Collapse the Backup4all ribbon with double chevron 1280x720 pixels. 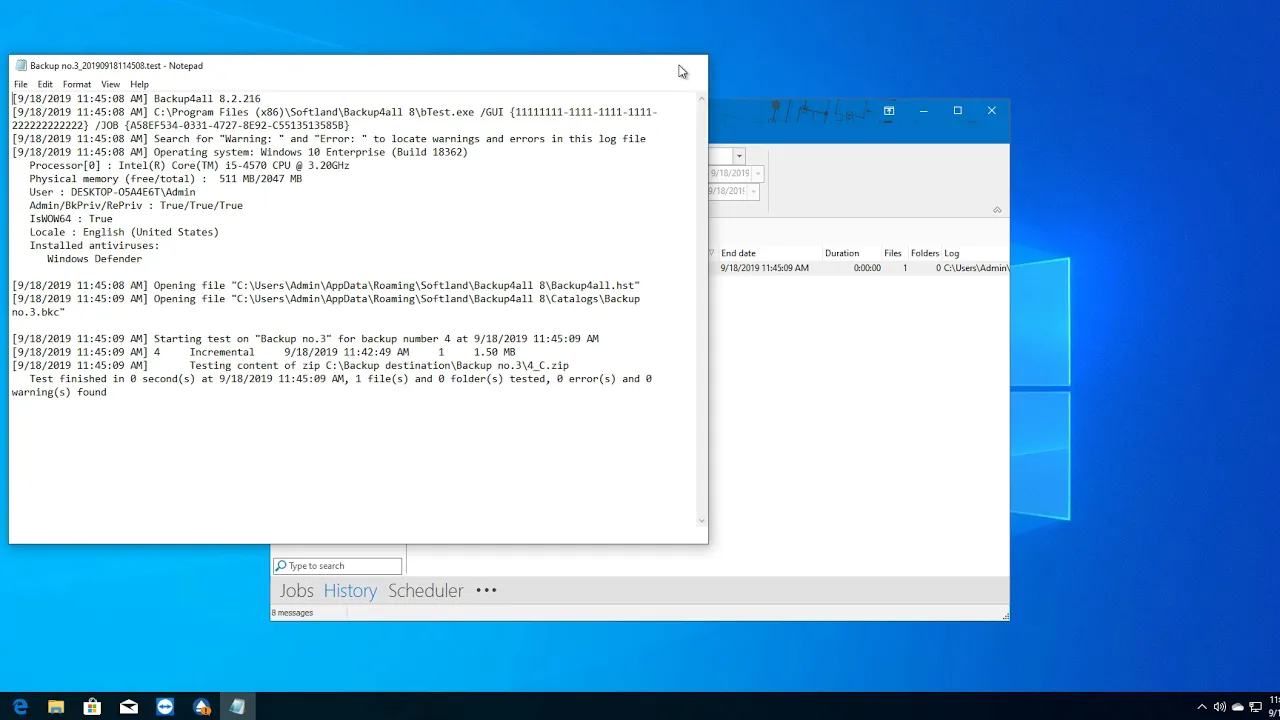coord(997,210)
